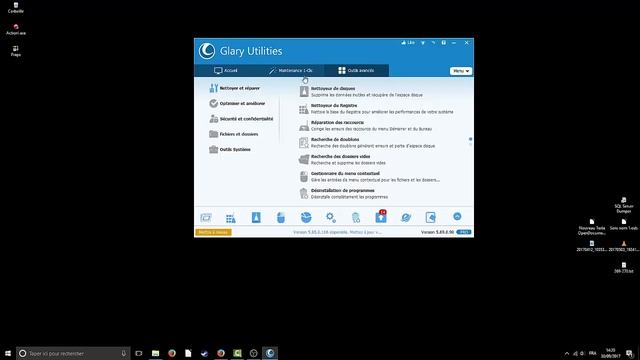Select Outils Système category

coord(230,149)
